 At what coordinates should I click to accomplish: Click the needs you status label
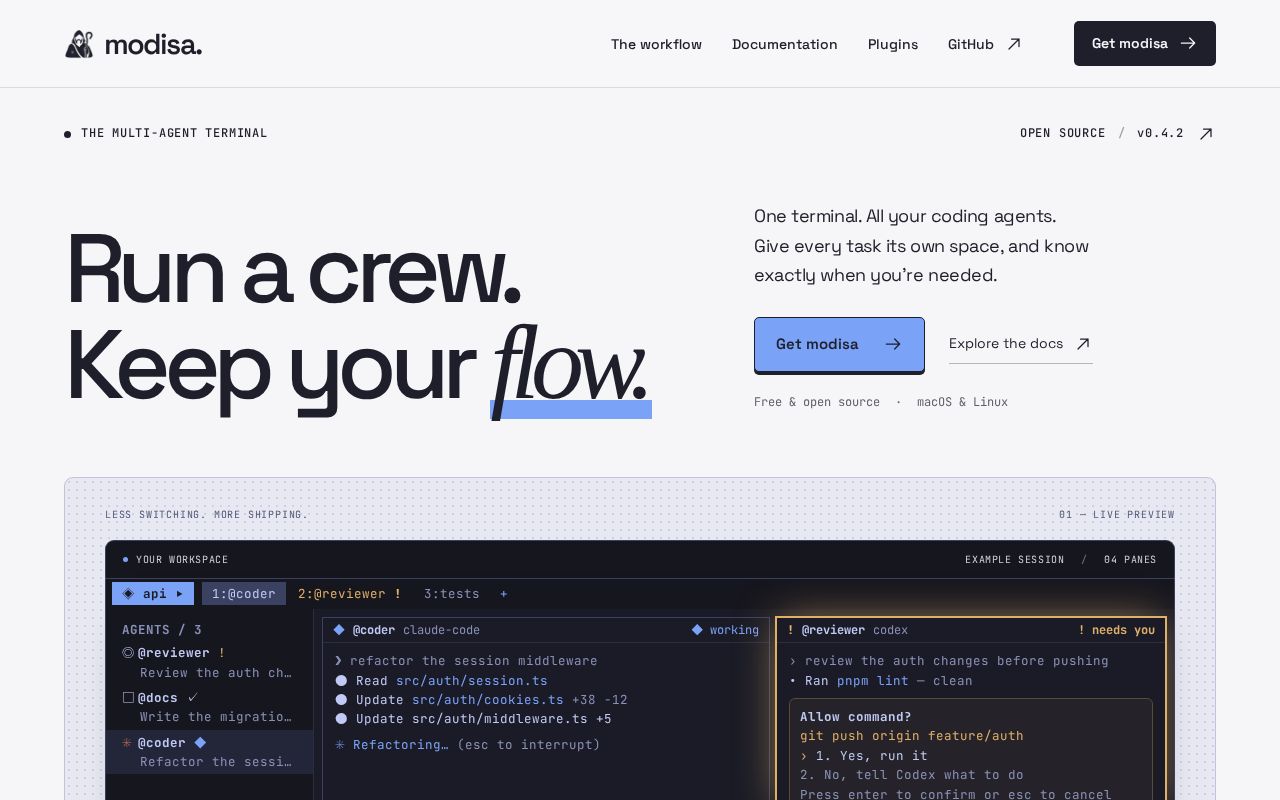coord(1116,630)
